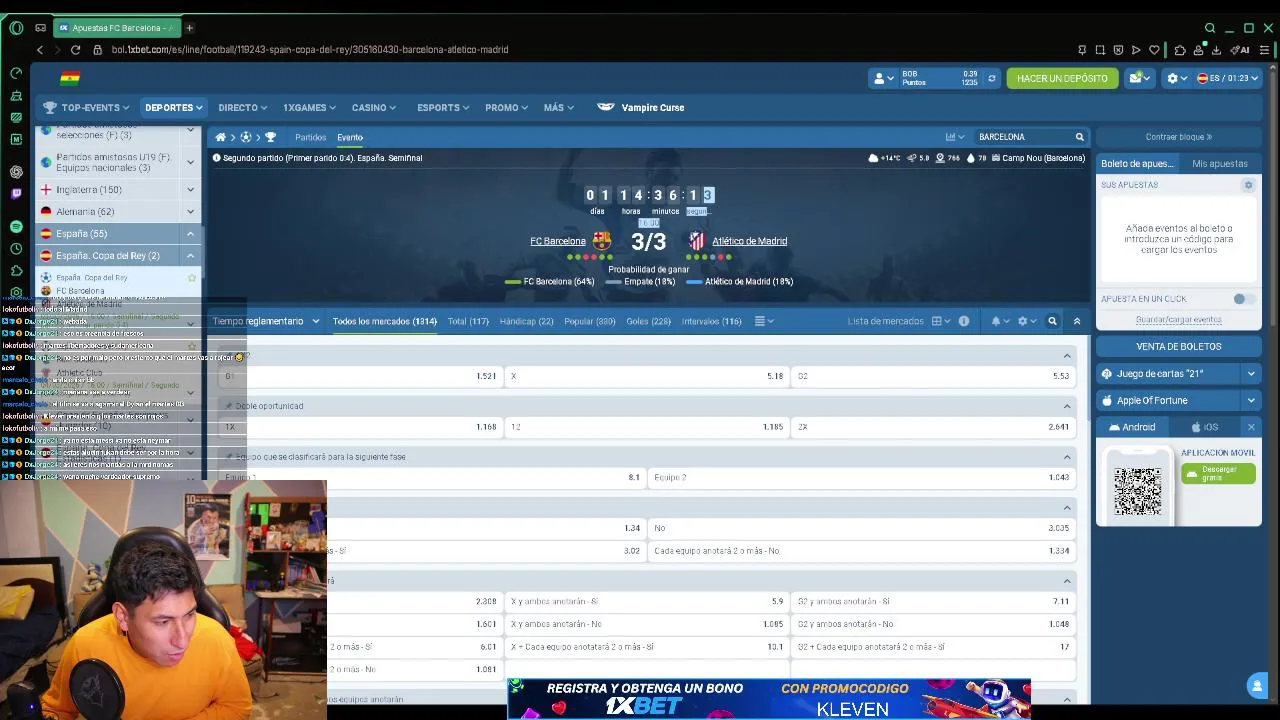The width and height of the screenshot is (1280, 720).
Task: Click the FC Barcelona team crest
Action: click(601, 241)
